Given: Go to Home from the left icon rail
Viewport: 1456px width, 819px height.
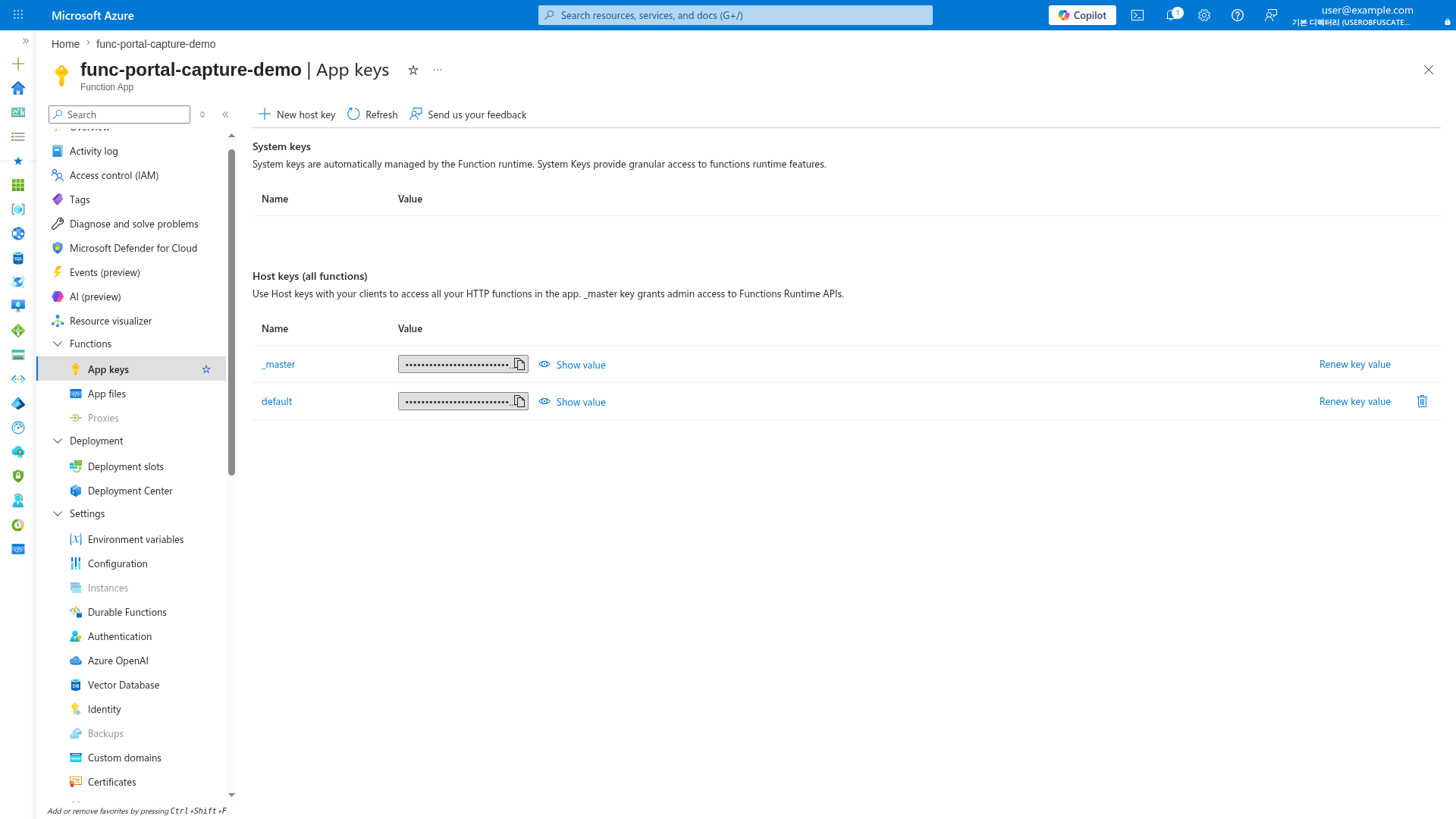Looking at the screenshot, I should coord(18,88).
